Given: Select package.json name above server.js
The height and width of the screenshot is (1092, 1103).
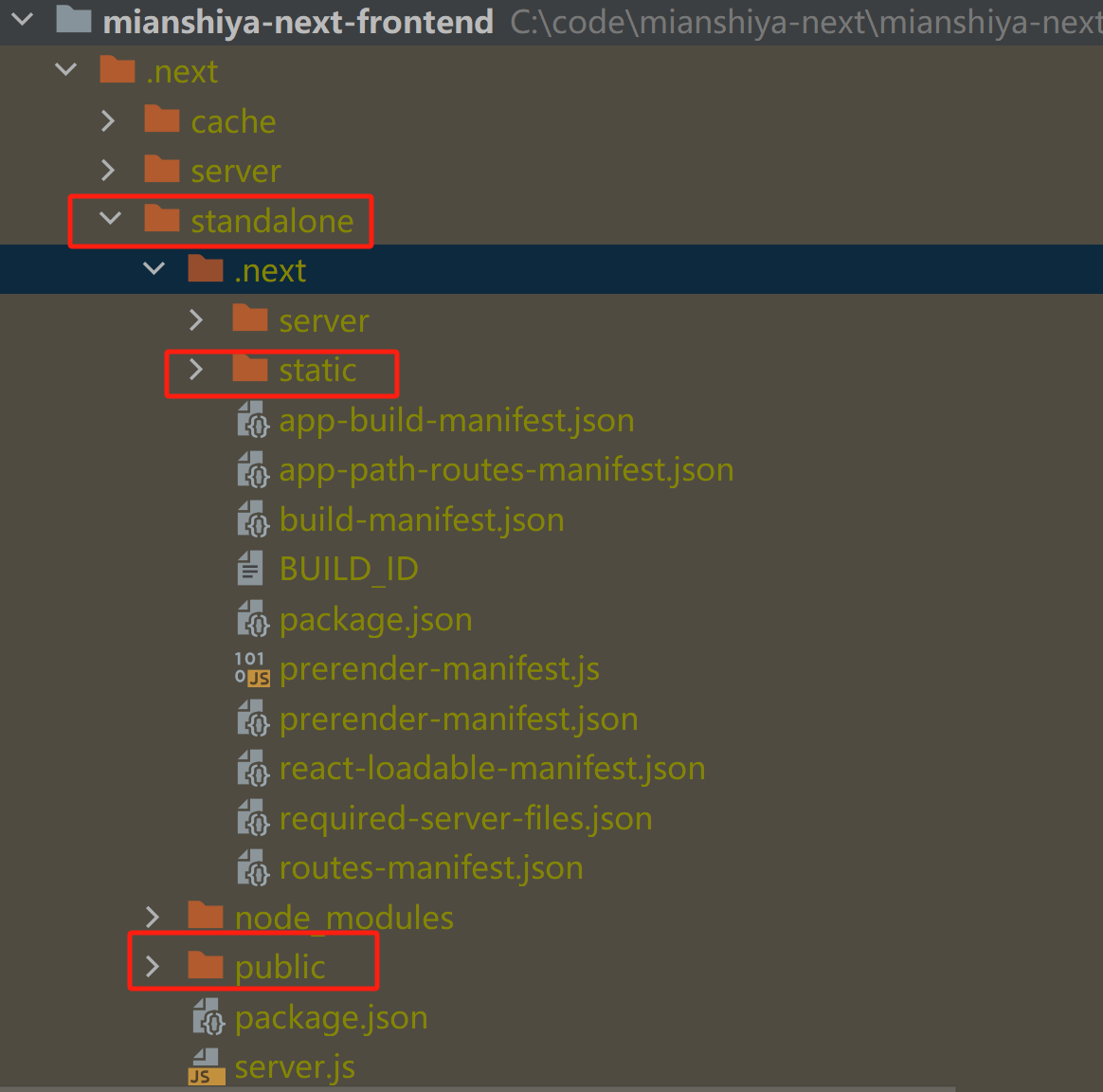Looking at the screenshot, I should [332, 1018].
